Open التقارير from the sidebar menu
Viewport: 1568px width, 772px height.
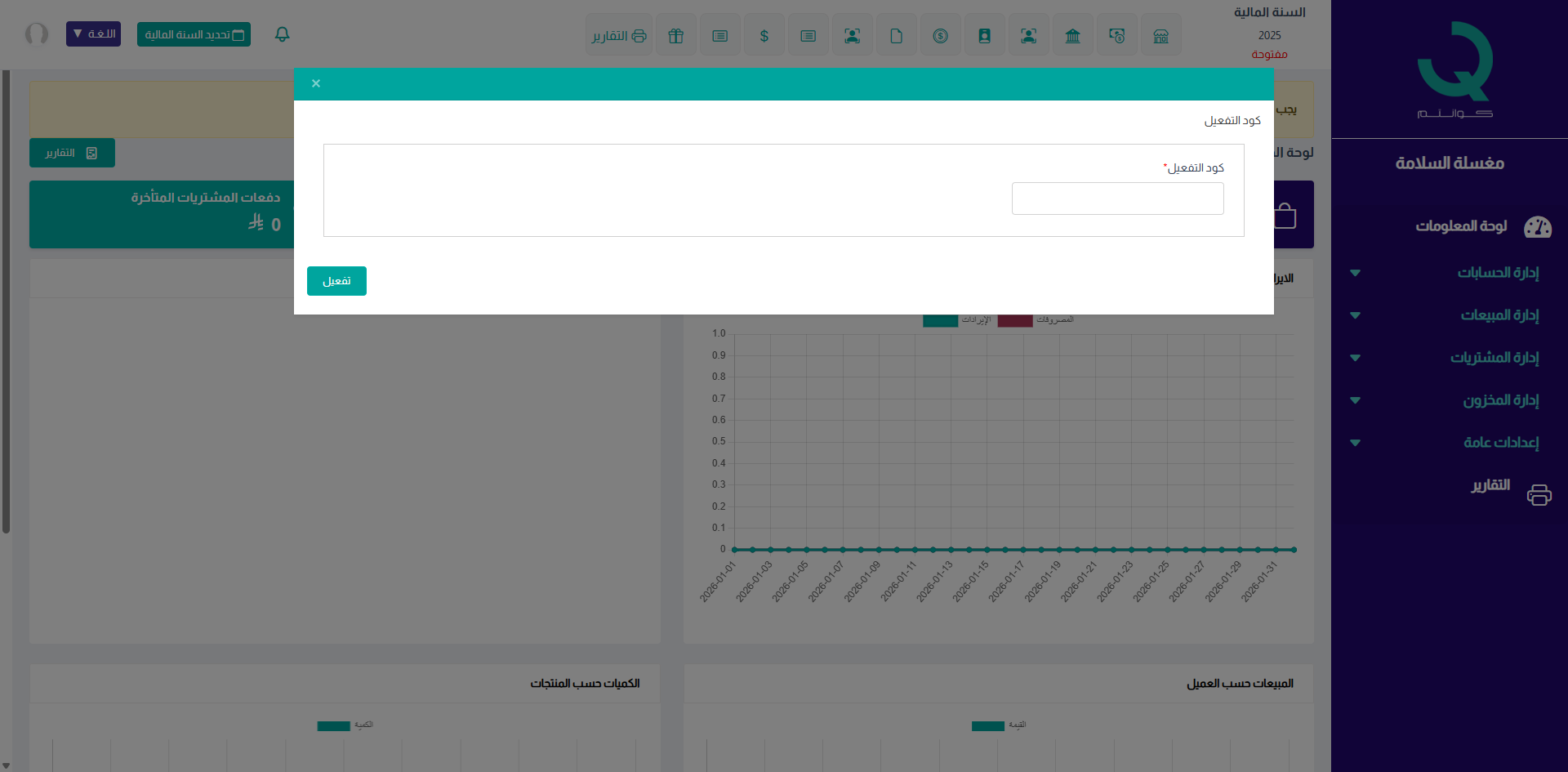pos(1490,485)
